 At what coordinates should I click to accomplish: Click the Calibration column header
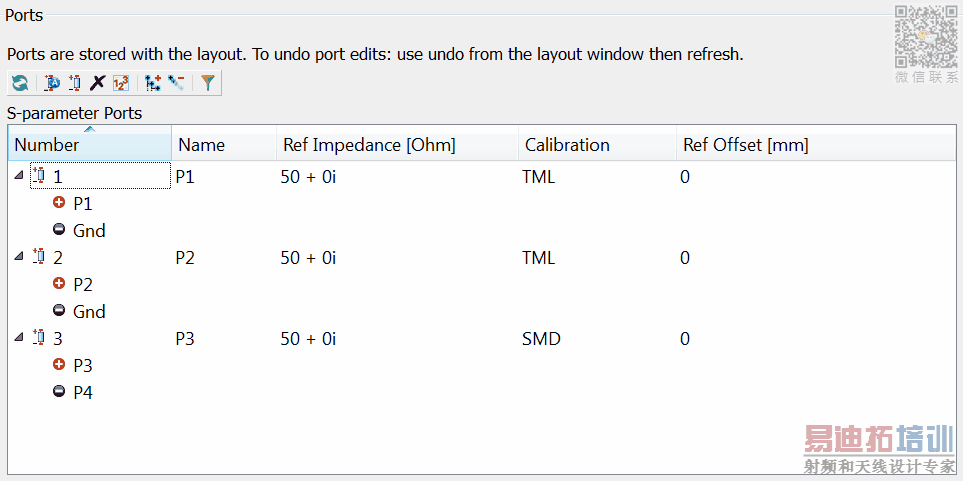pyautogui.click(x=567, y=145)
